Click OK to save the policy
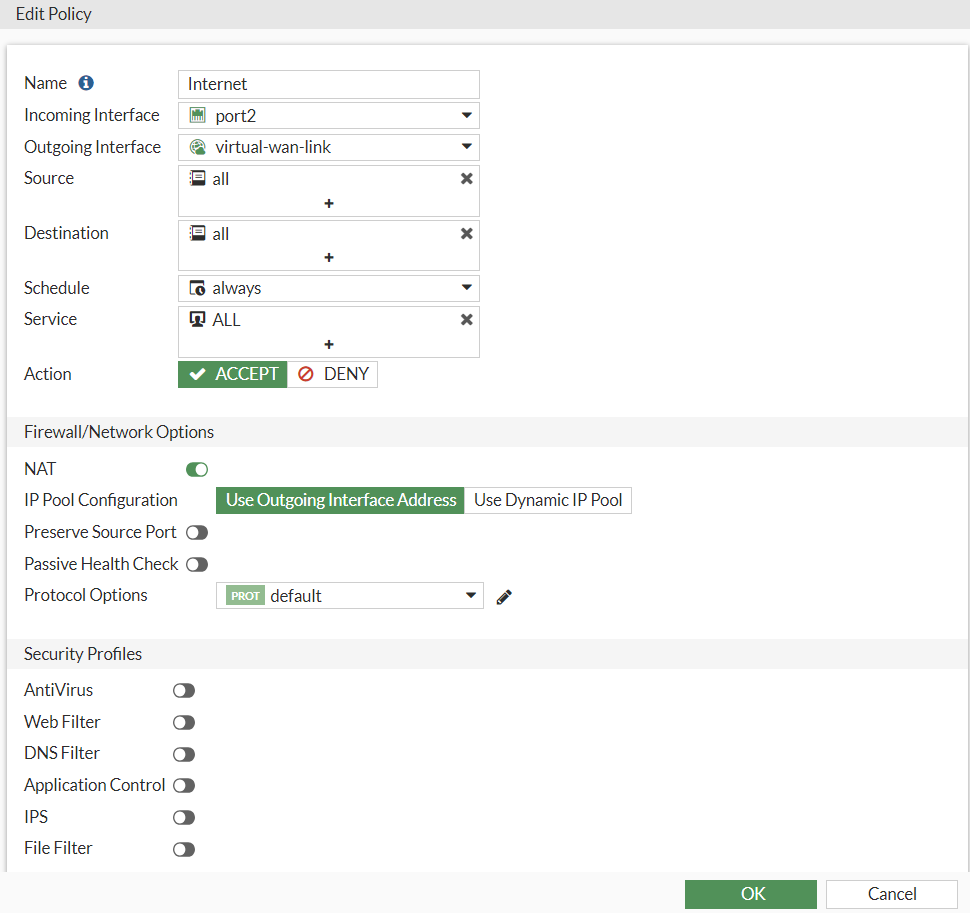970x913 pixels. (x=751, y=894)
